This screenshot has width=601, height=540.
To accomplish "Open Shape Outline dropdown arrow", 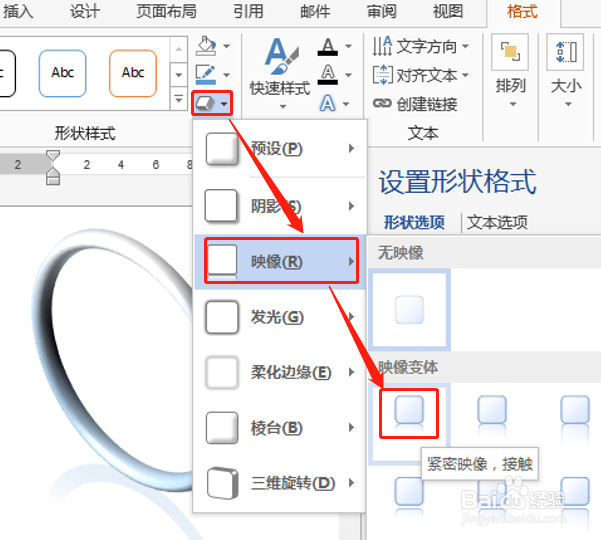I will tap(227, 75).
